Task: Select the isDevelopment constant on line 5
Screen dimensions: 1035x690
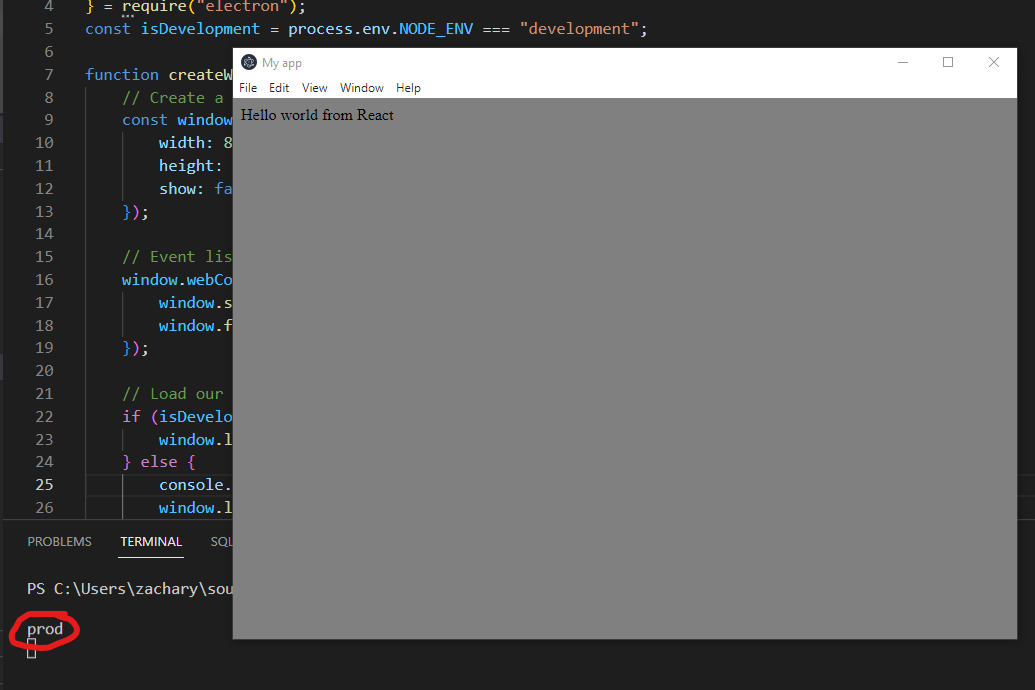Action: coord(199,28)
